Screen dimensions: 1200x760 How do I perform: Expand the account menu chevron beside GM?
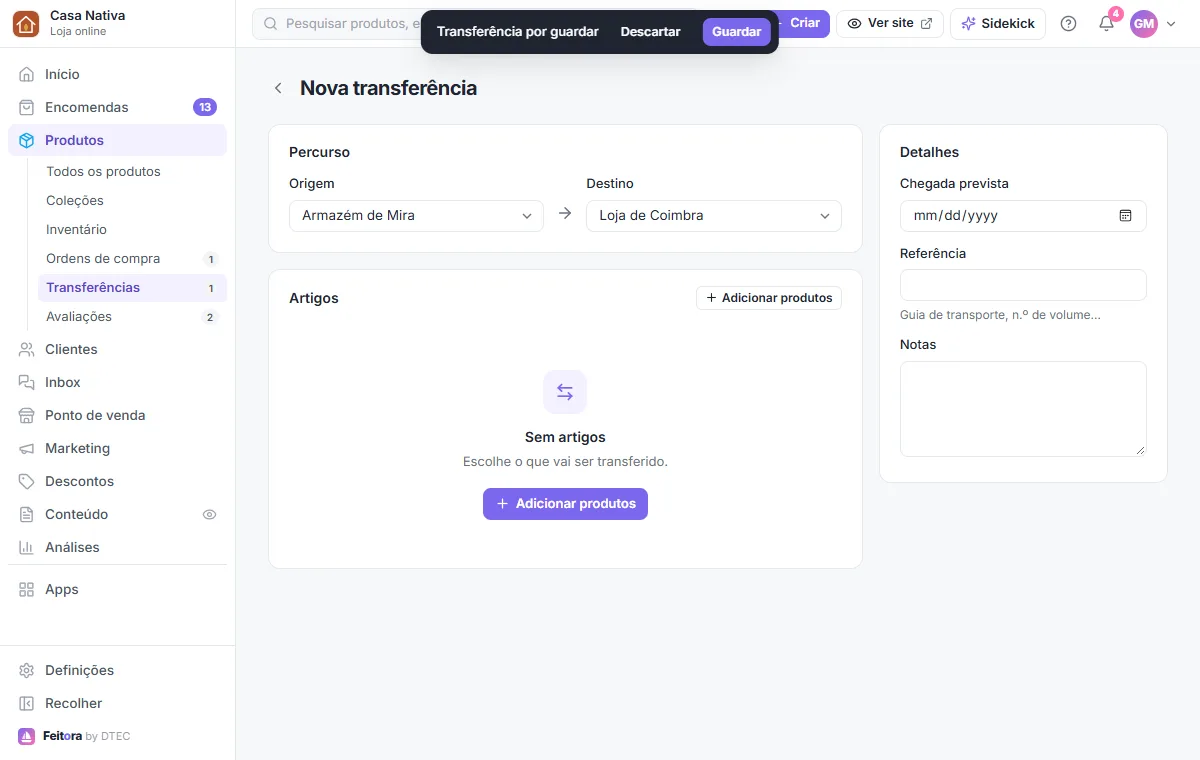point(1171,23)
